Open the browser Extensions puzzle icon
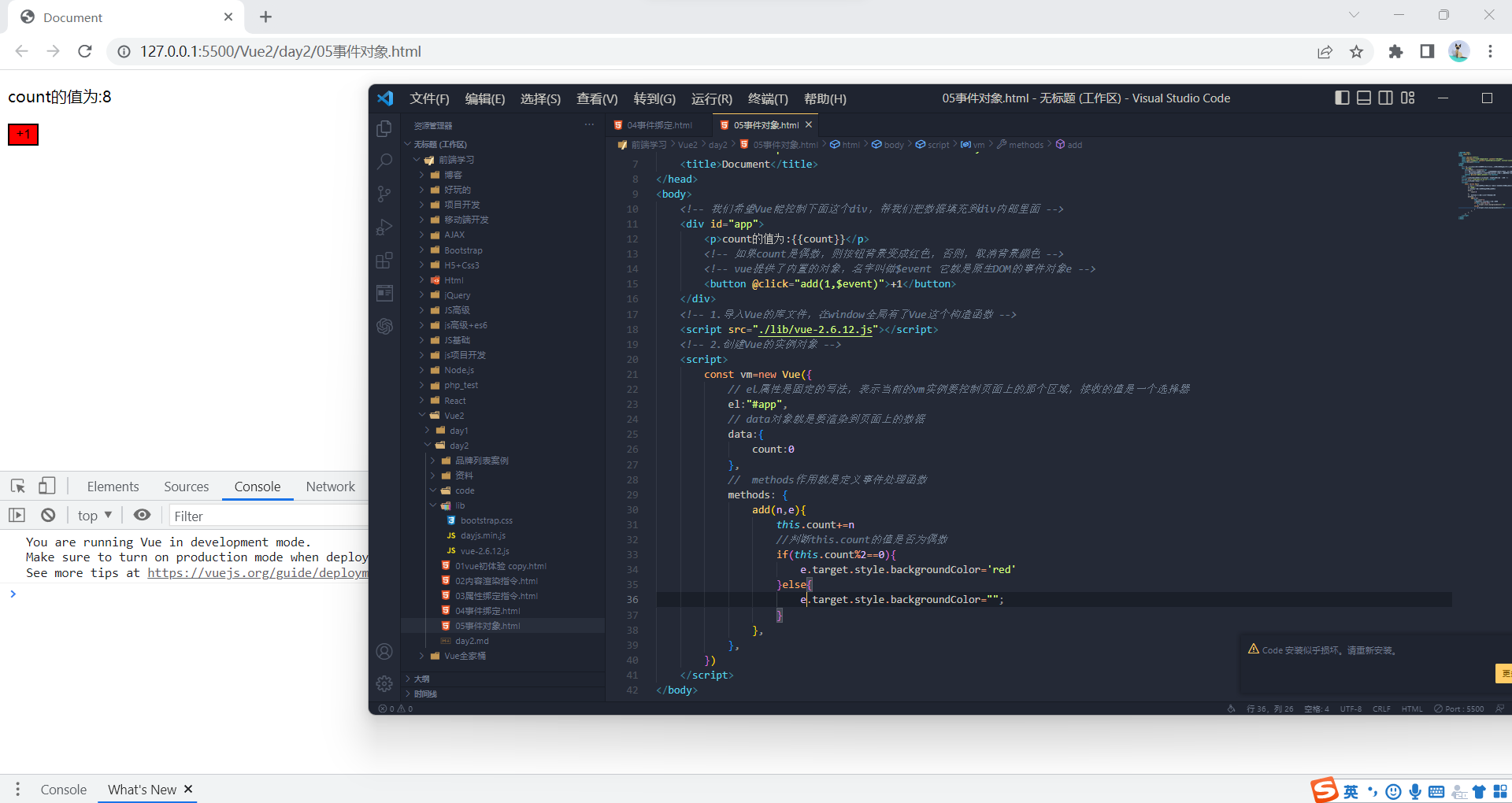 tap(1395, 51)
